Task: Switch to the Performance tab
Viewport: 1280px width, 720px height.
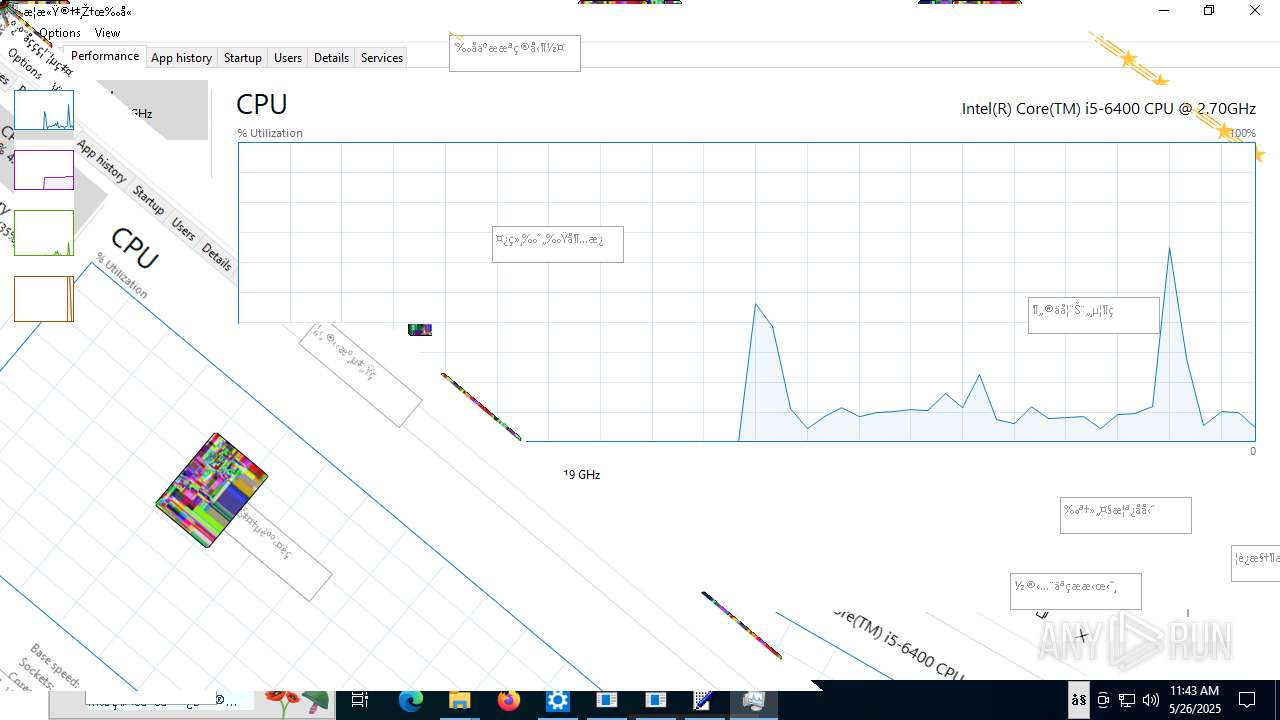Action: (105, 56)
